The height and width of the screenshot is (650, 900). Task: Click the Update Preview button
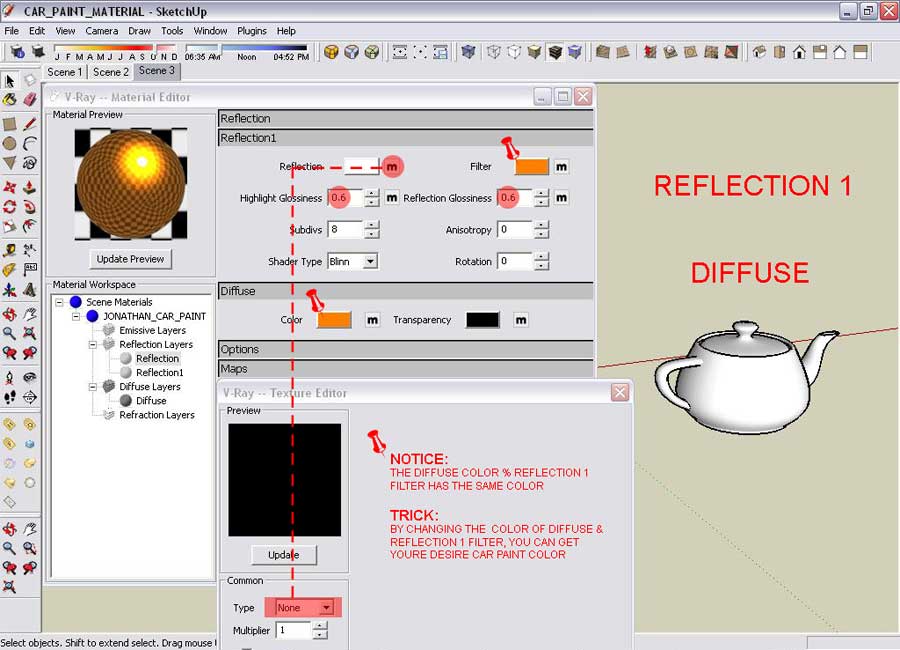click(130, 259)
